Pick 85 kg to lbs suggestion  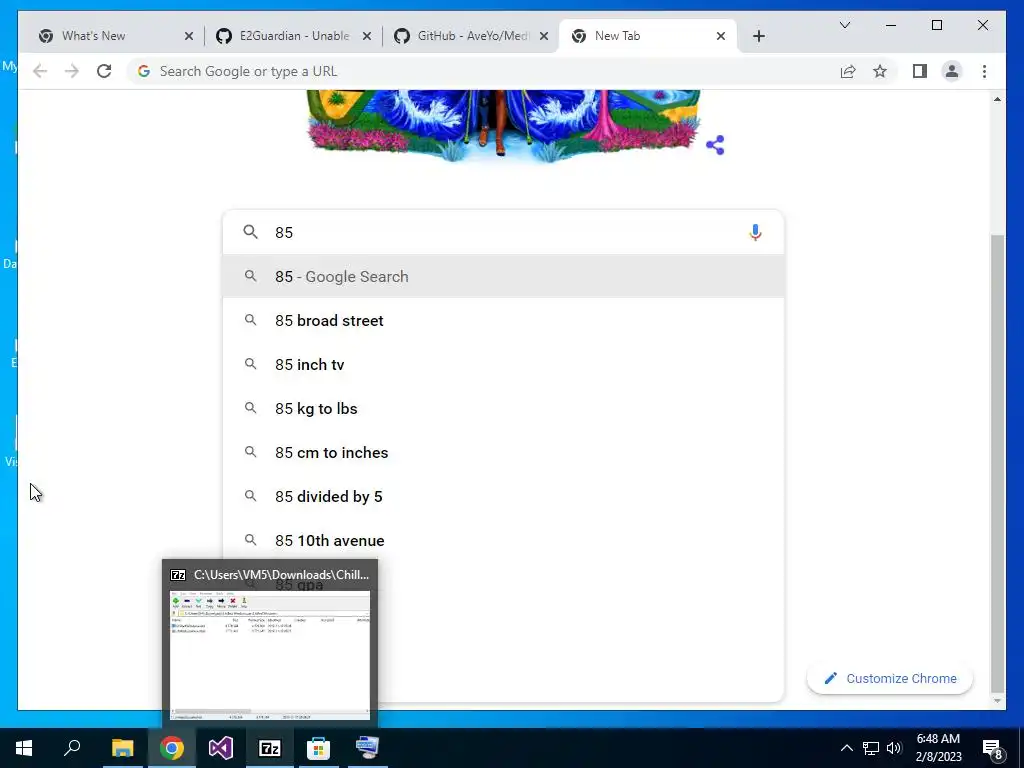click(503, 409)
